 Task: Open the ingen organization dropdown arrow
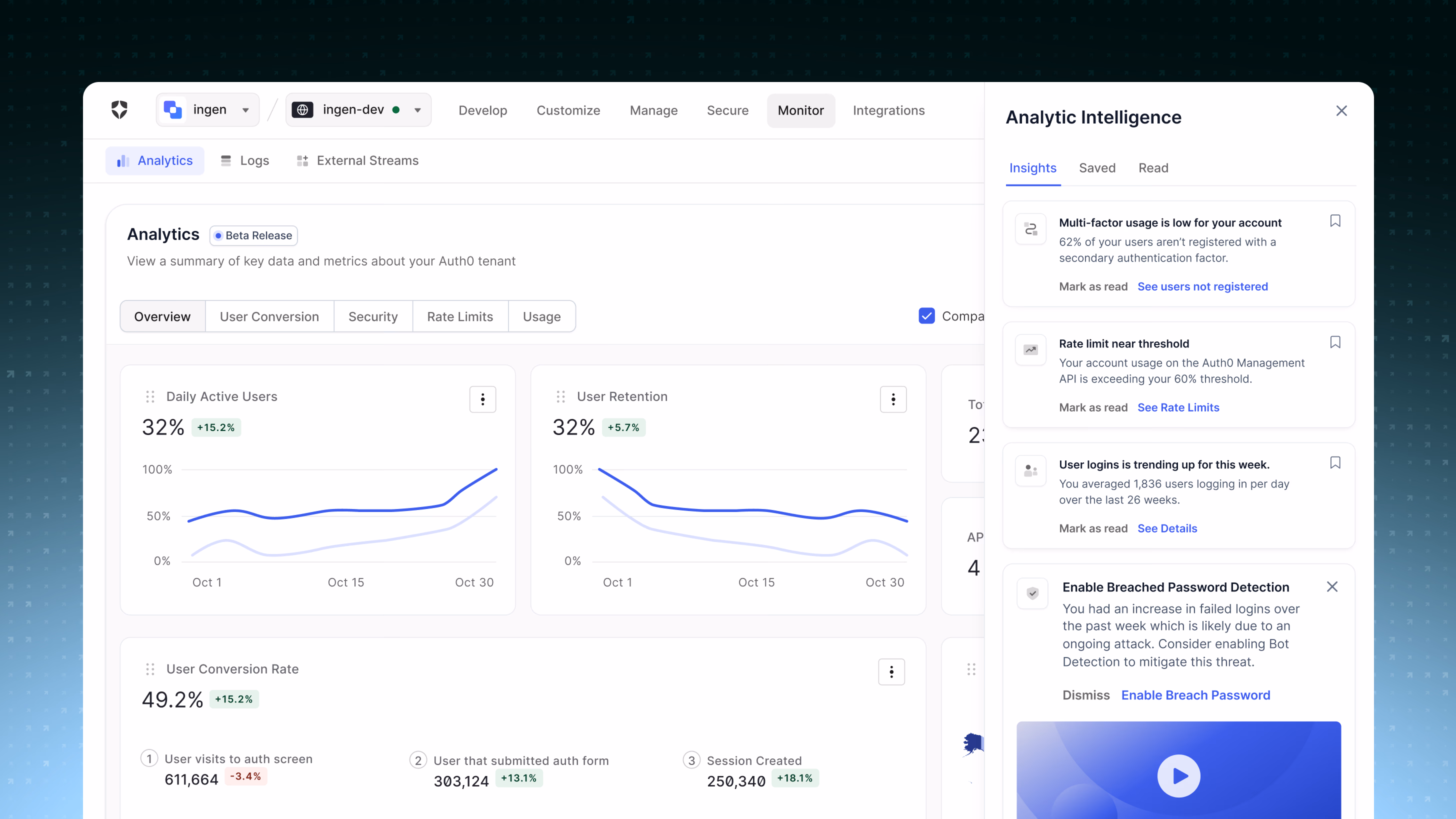[245, 110]
